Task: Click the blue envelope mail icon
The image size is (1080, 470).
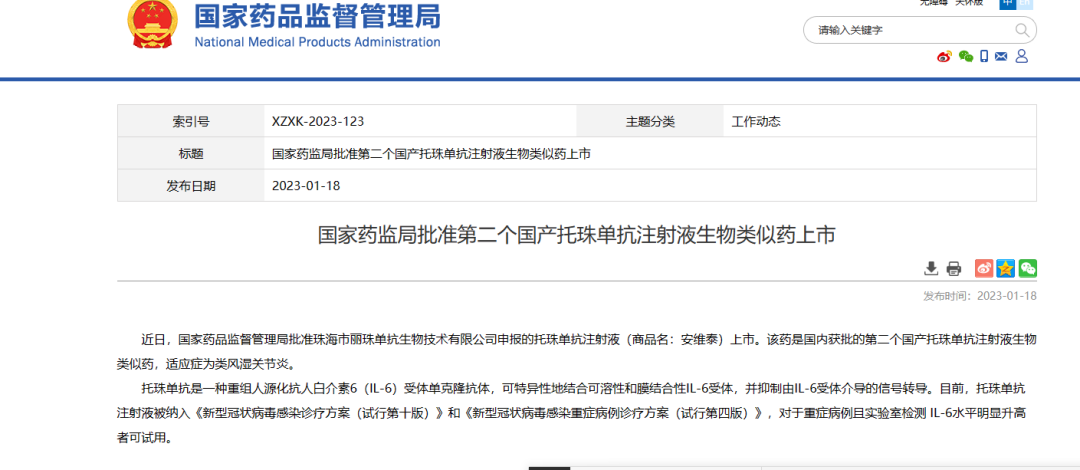Action: pos(1001,57)
